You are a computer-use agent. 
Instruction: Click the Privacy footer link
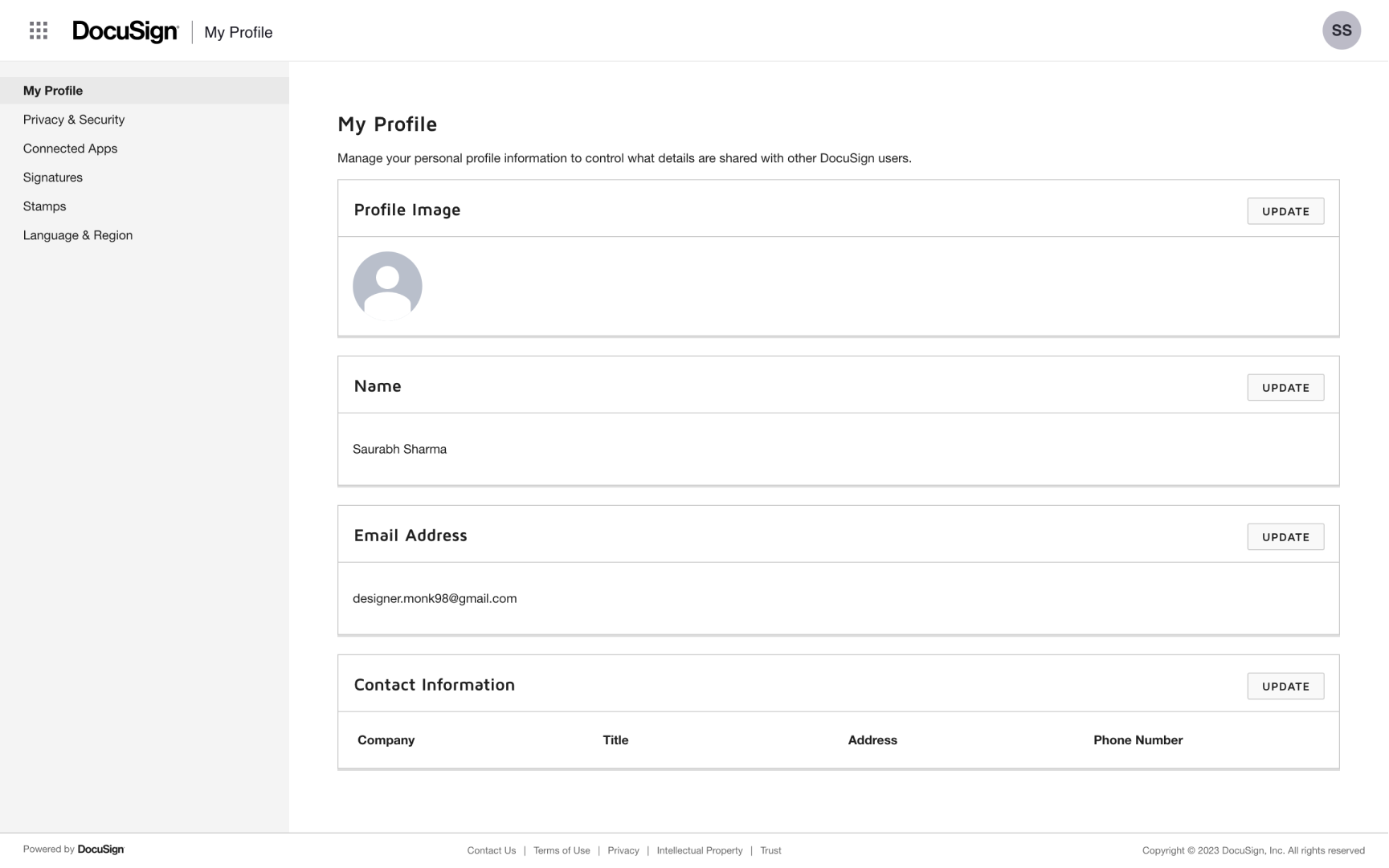pos(623,850)
